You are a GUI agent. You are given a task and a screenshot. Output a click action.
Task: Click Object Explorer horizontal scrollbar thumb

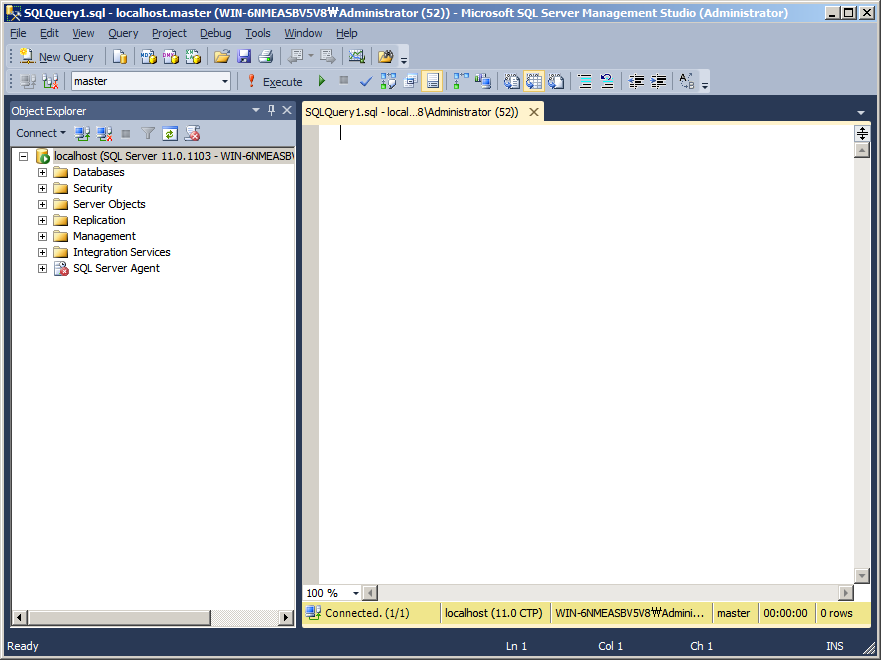119,617
